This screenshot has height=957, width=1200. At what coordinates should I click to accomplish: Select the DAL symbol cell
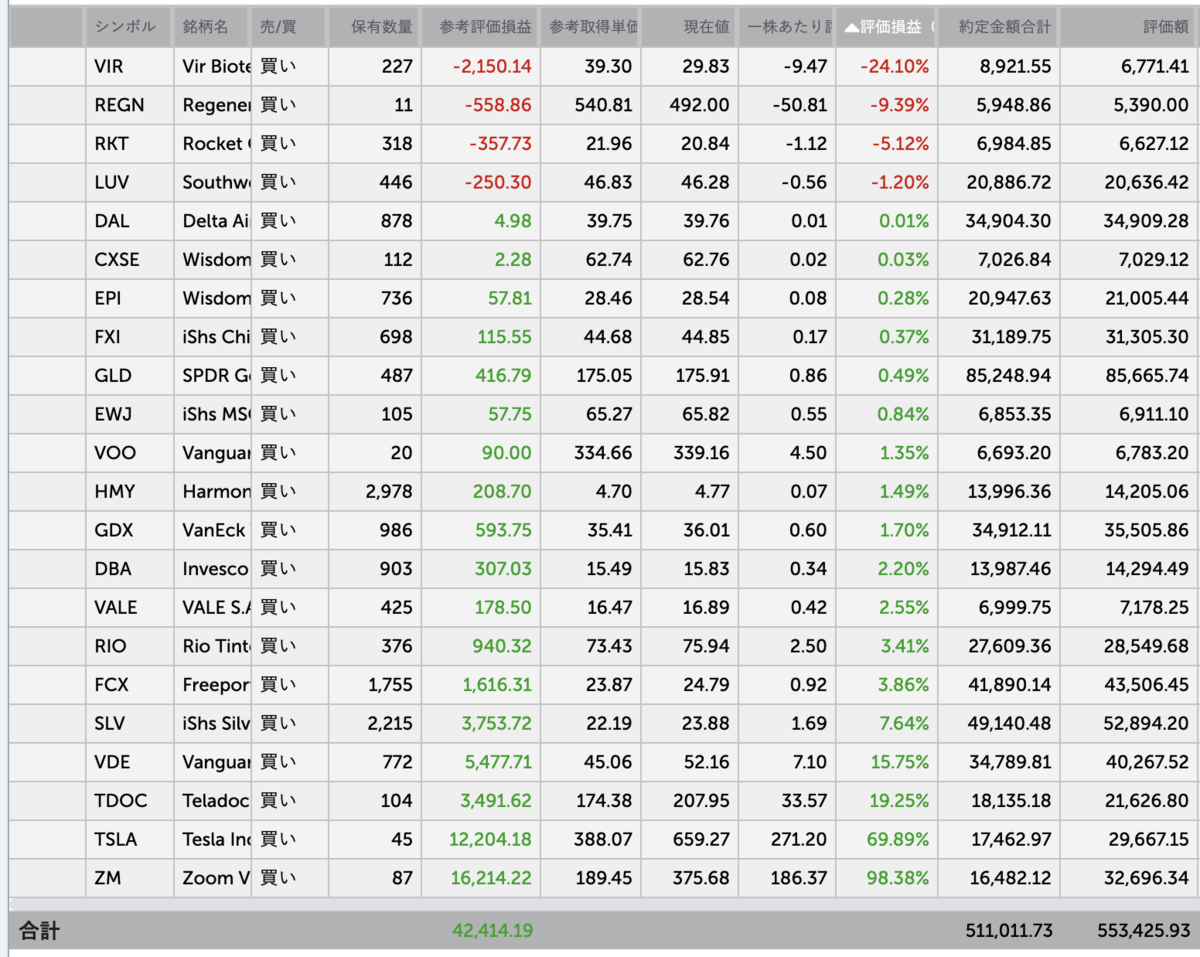(x=129, y=221)
